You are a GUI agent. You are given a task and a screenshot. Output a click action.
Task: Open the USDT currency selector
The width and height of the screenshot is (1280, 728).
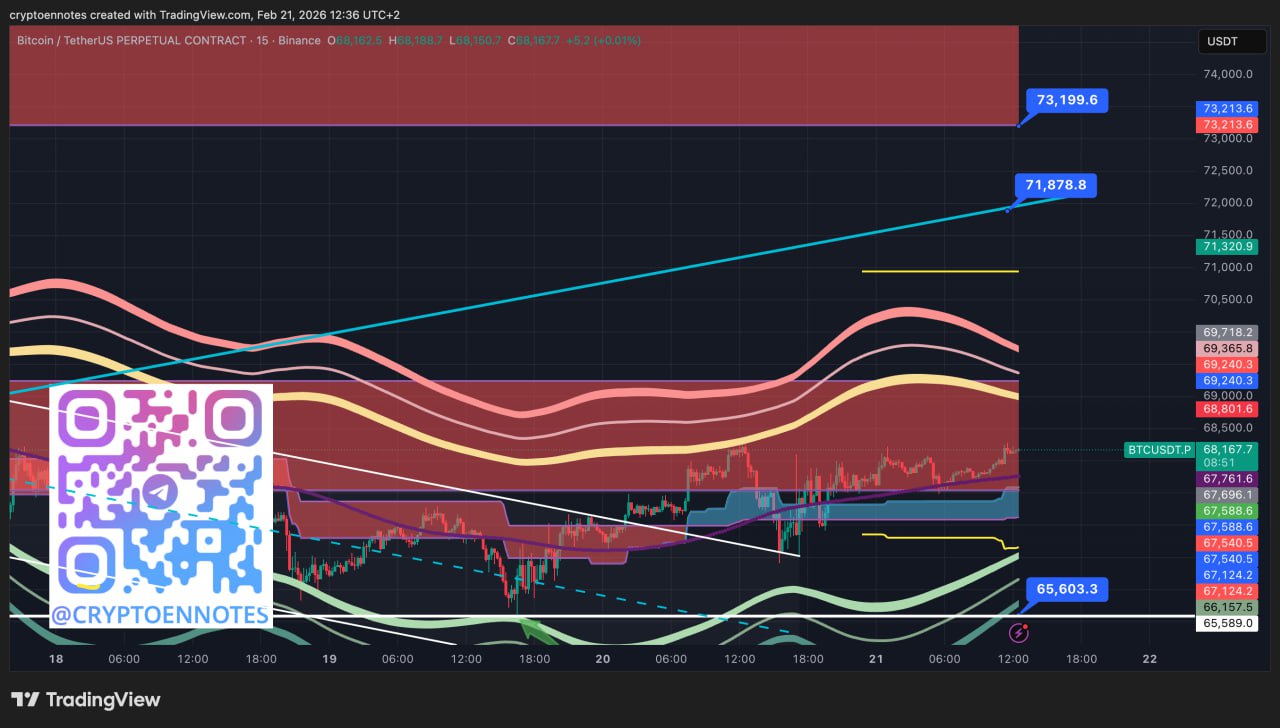point(1224,41)
